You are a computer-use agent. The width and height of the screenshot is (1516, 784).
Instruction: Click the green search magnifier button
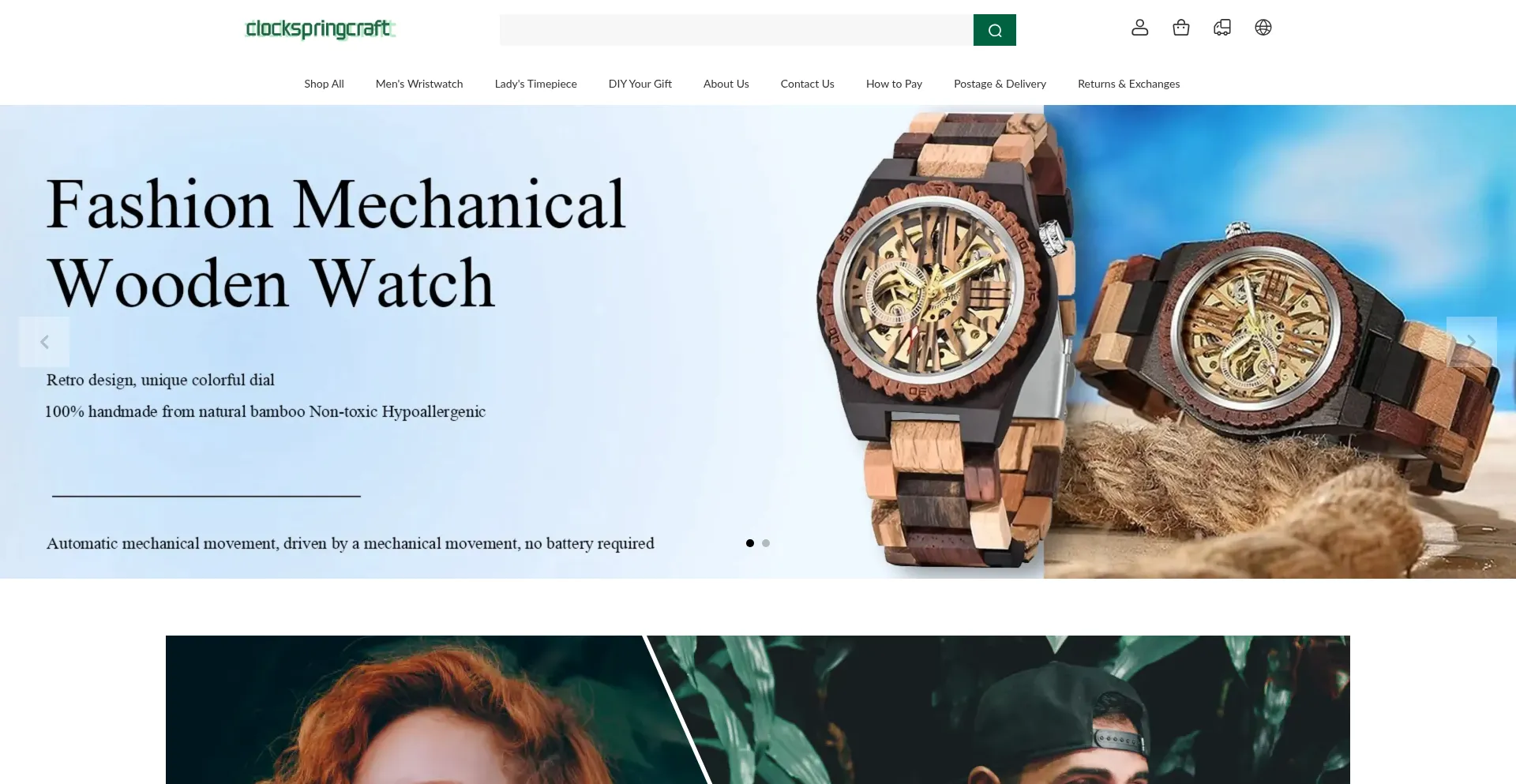tap(994, 30)
